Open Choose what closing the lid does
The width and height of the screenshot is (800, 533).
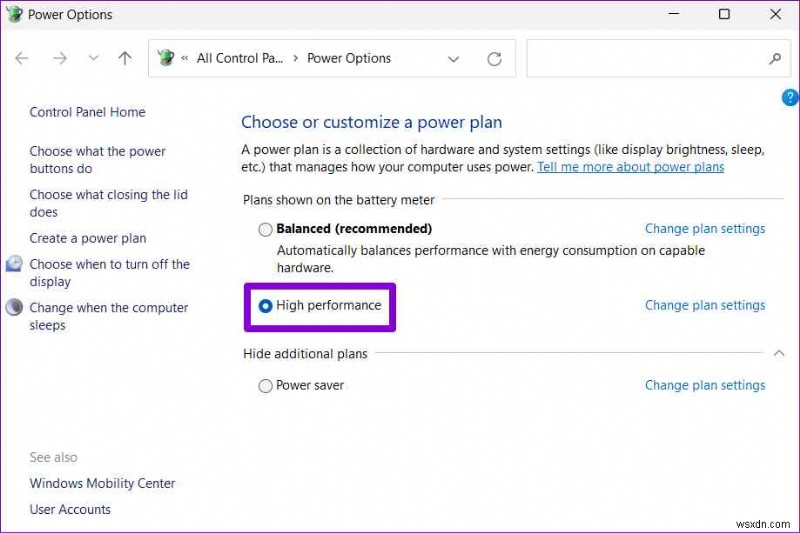point(109,204)
